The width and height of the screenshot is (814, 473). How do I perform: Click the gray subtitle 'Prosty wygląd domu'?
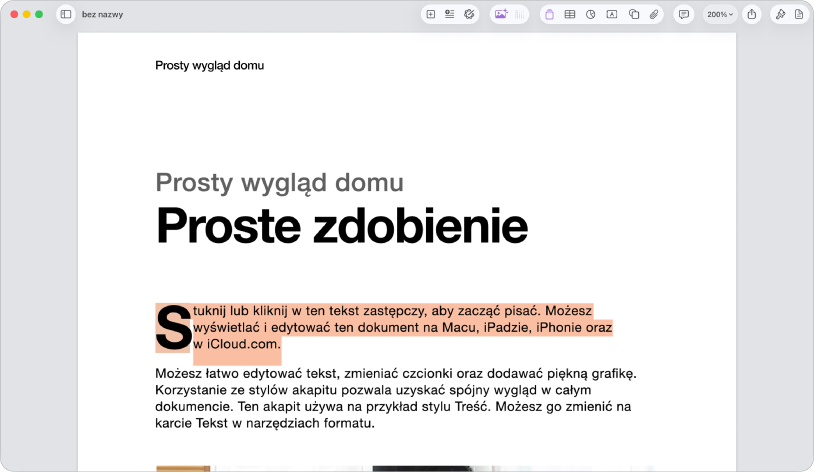click(279, 183)
